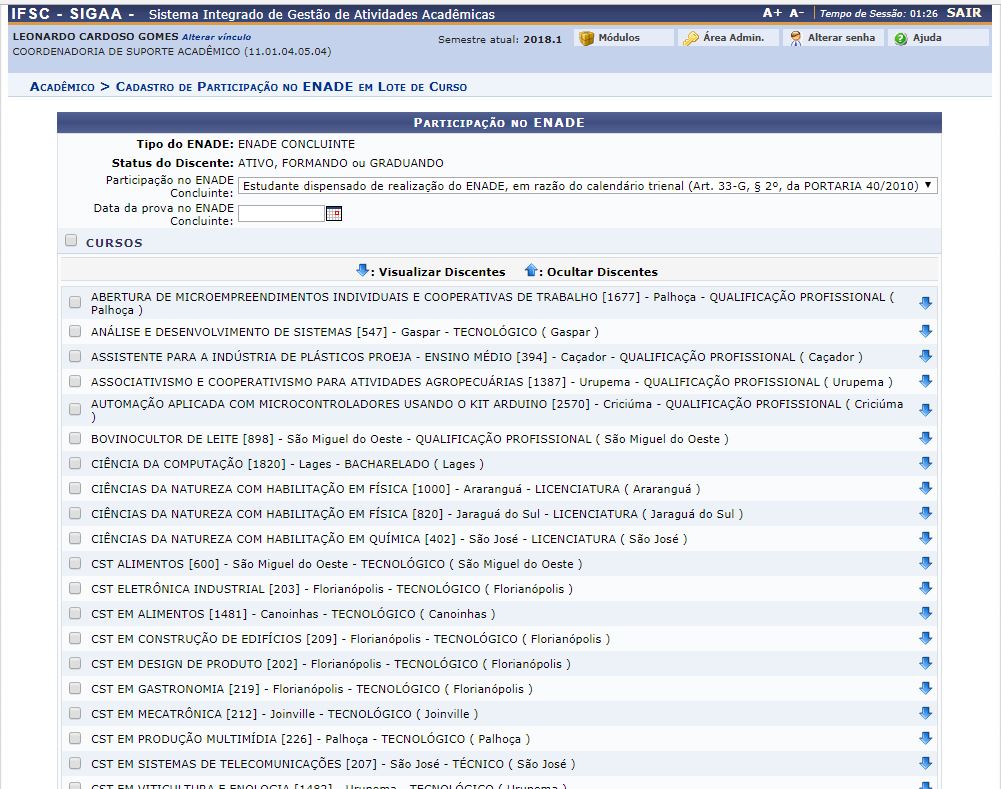Click the ENADE exam date input field

[281, 213]
